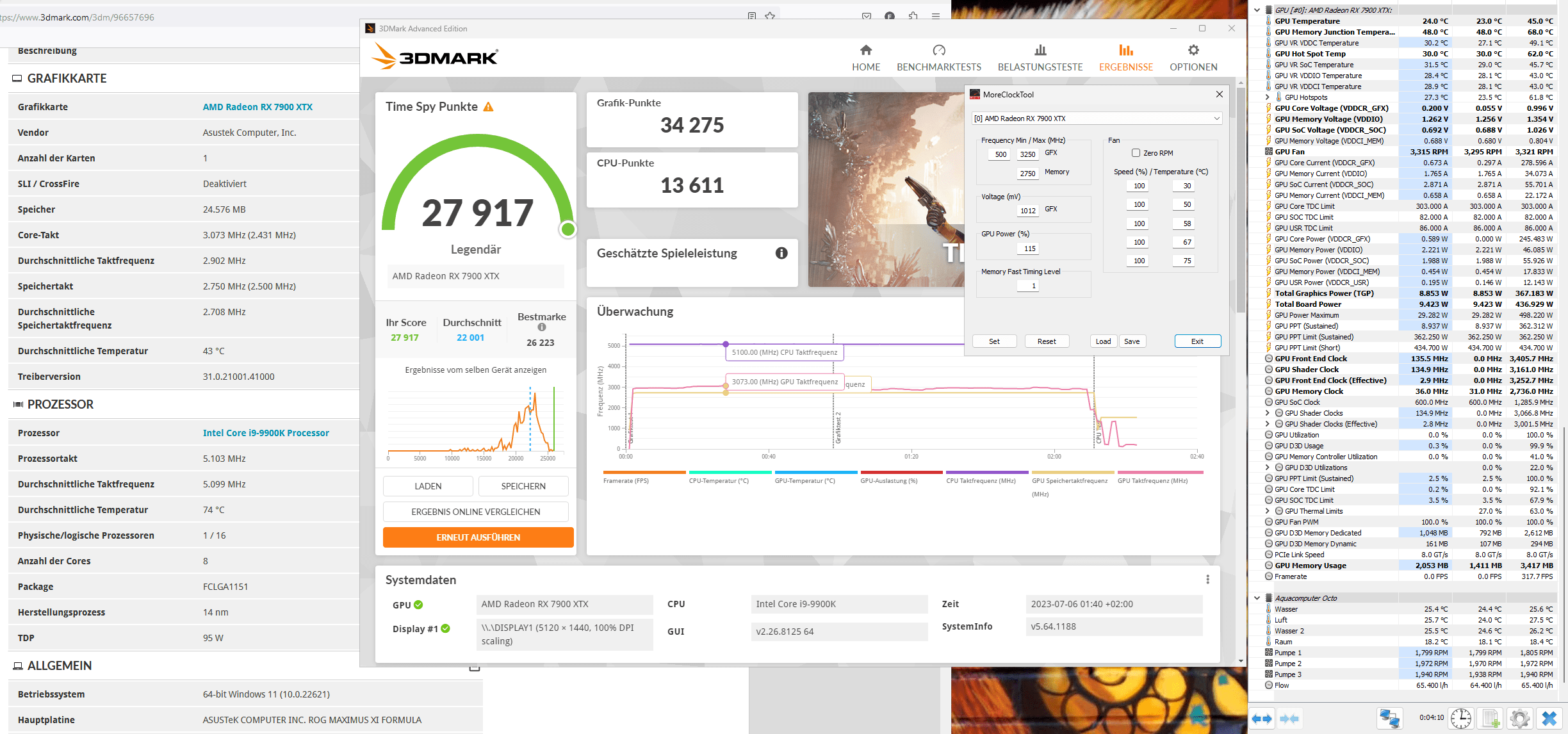
Task: Click ERNEUT AUSFÜHREN to rerun benchmark
Action: click(478, 537)
